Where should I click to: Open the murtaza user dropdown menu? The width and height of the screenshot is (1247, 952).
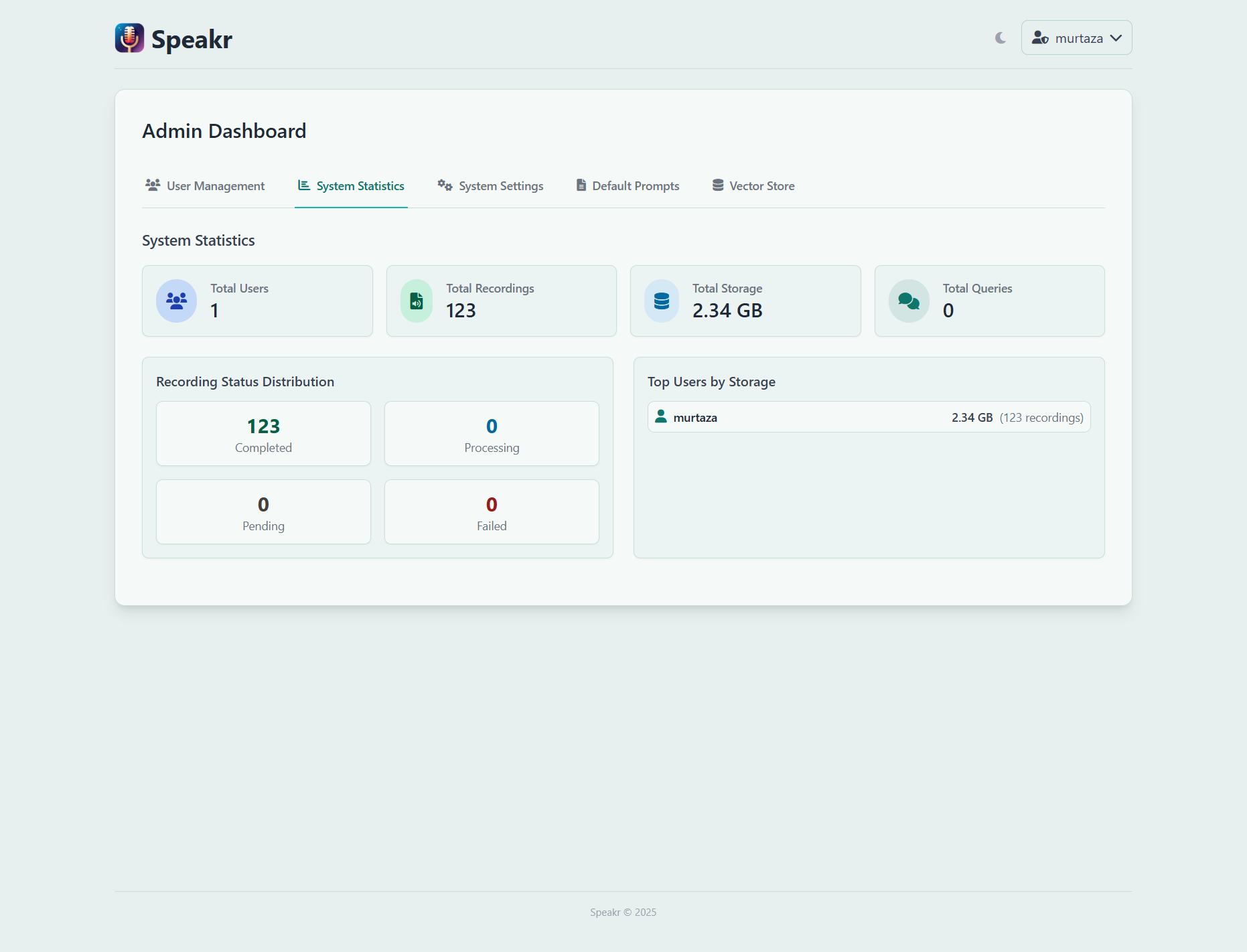click(x=1076, y=38)
